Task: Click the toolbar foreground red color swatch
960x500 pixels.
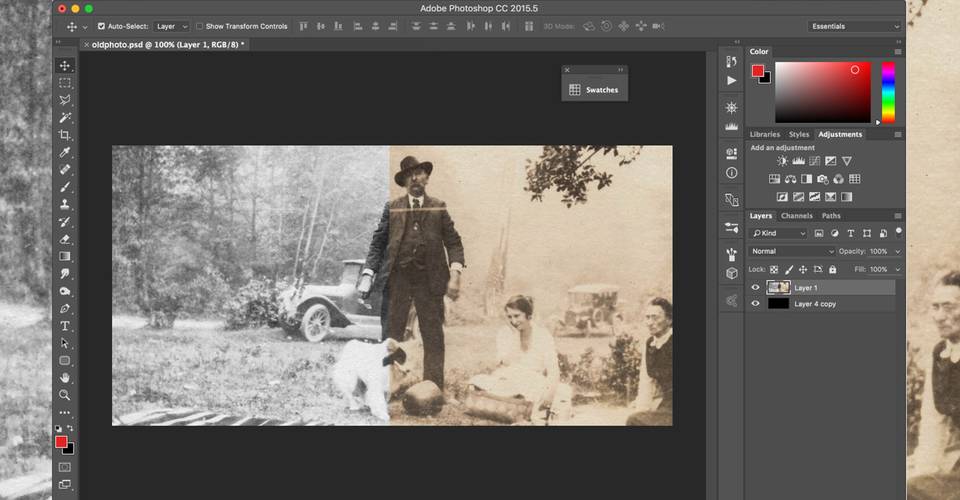Action: pyautogui.click(x=61, y=442)
